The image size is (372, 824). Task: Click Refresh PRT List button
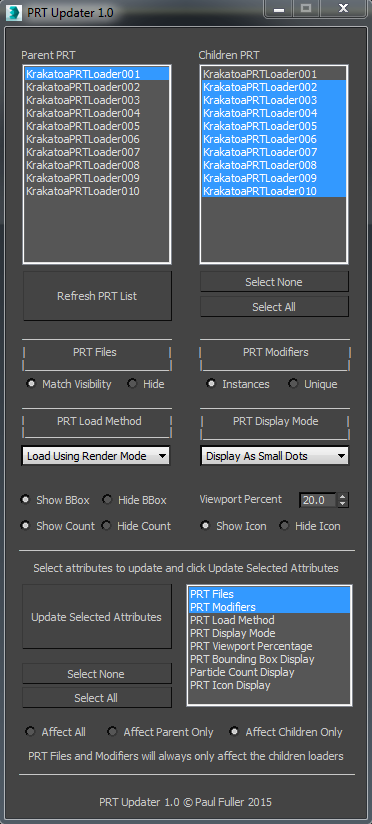[97, 296]
